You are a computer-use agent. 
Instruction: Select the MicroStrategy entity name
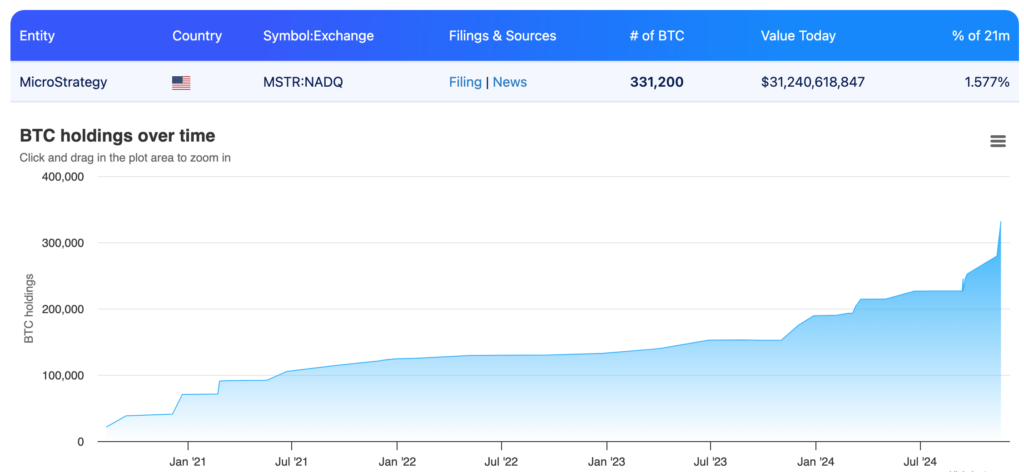coord(63,82)
